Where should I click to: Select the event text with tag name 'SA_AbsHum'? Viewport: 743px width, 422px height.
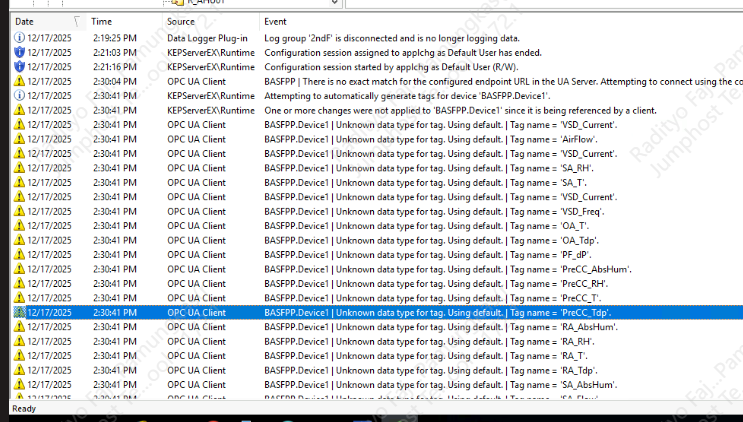click(441, 385)
